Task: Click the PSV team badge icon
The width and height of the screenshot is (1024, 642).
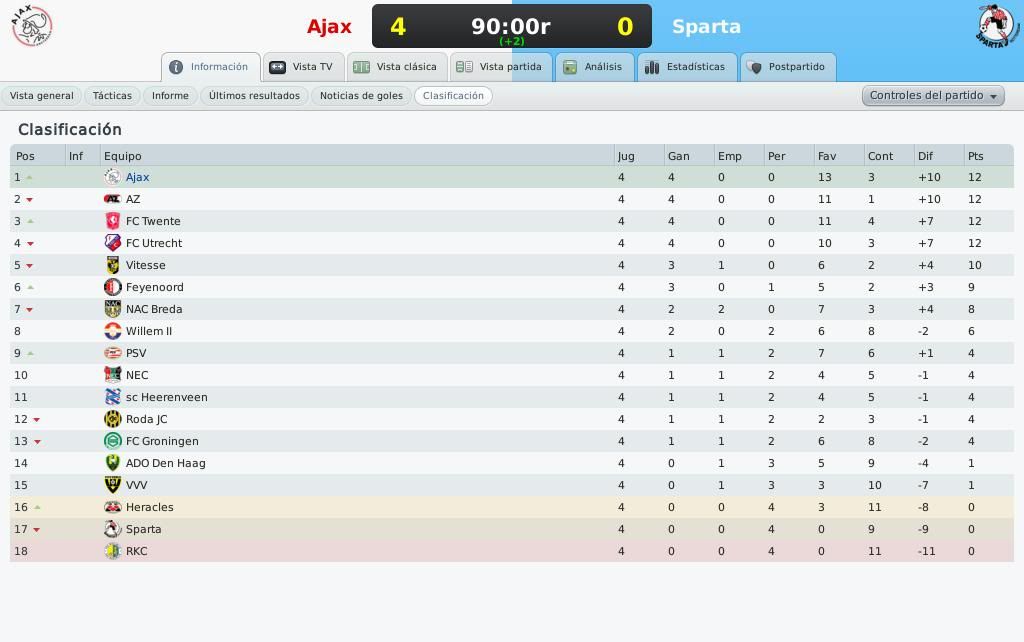Action: pos(112,353)
